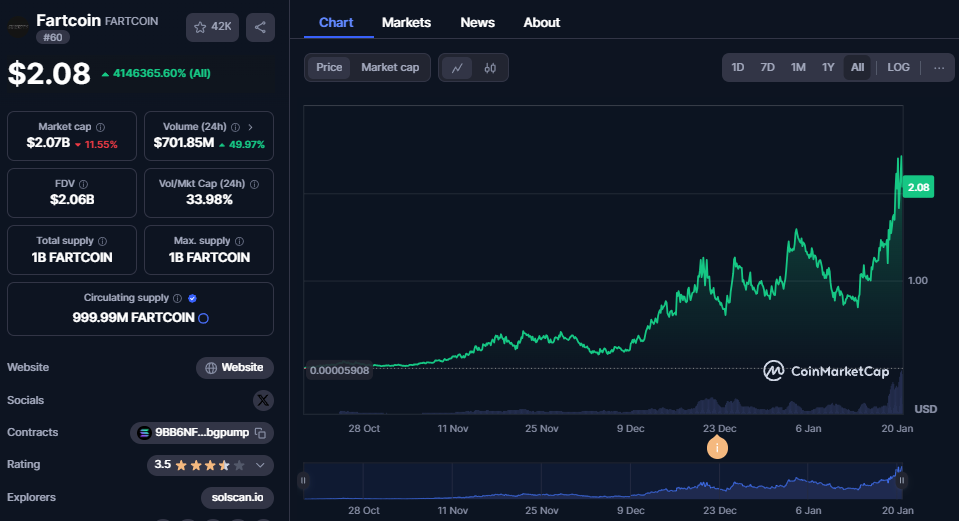Screen dimensions: 959x521
Task: Switch to line chart view
Action: pyautogui.click(x=457, y=68)
